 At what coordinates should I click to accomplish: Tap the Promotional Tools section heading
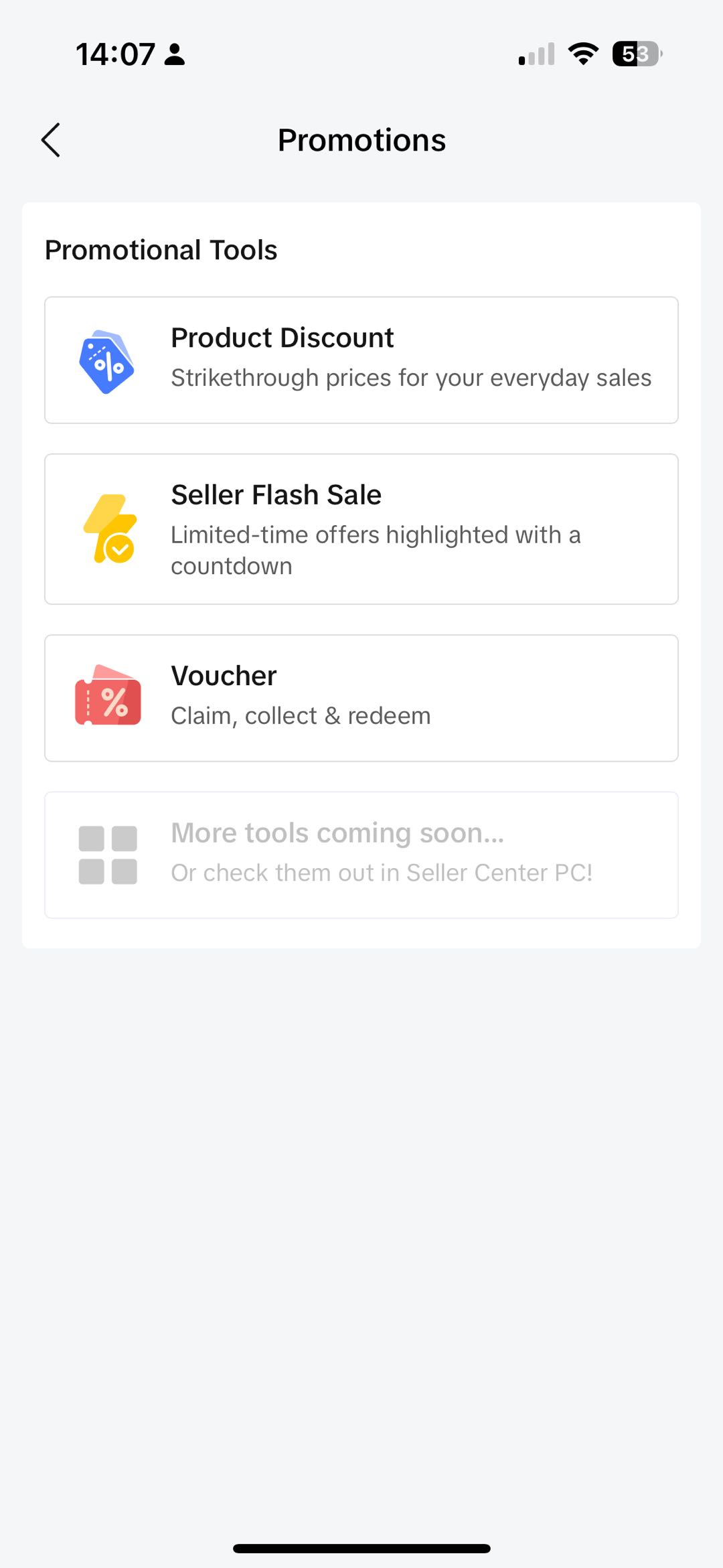coord(161,250)
